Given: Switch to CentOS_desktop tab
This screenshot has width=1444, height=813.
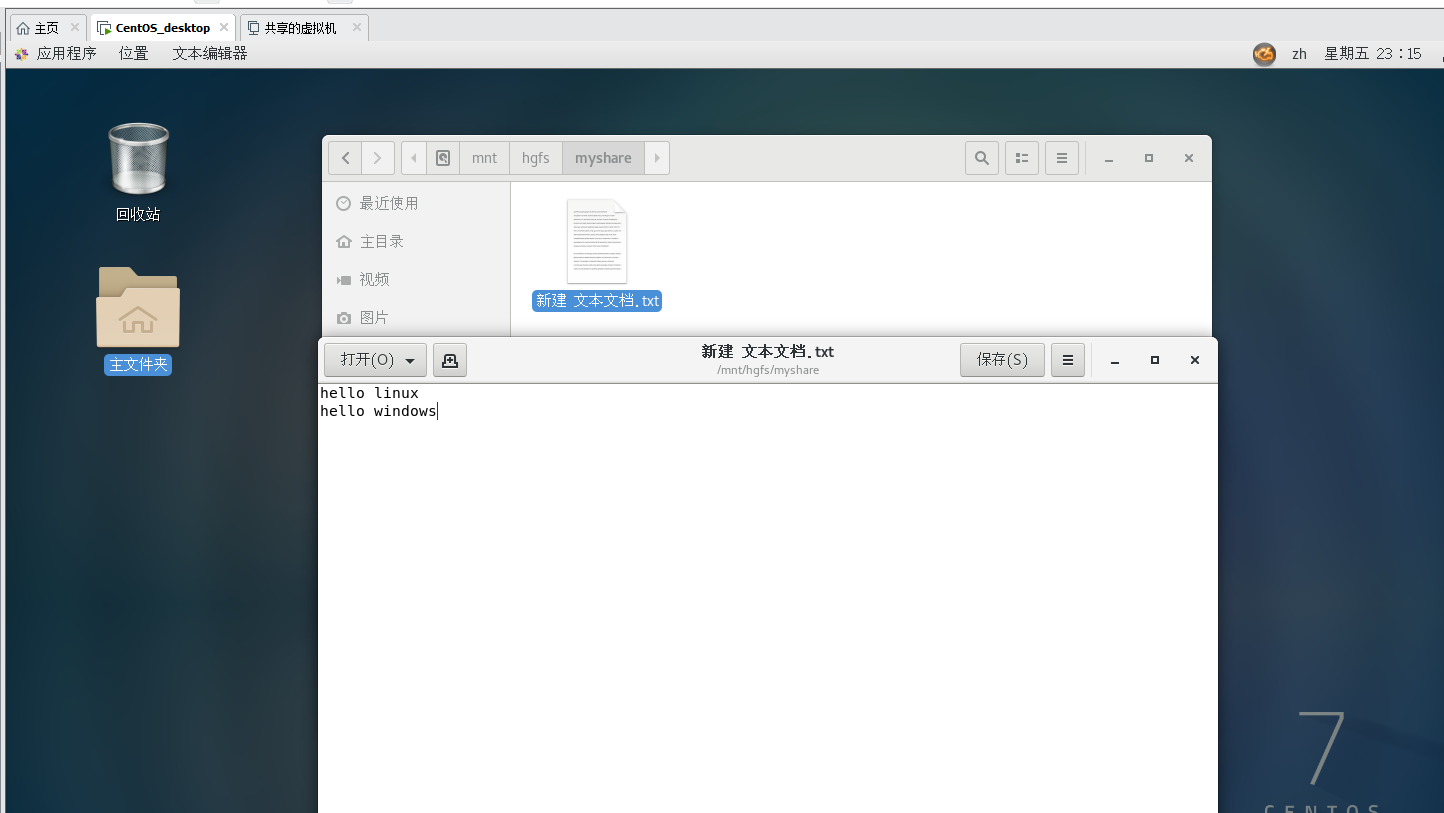Looking at the screenshot, I should tap(163, 28).
